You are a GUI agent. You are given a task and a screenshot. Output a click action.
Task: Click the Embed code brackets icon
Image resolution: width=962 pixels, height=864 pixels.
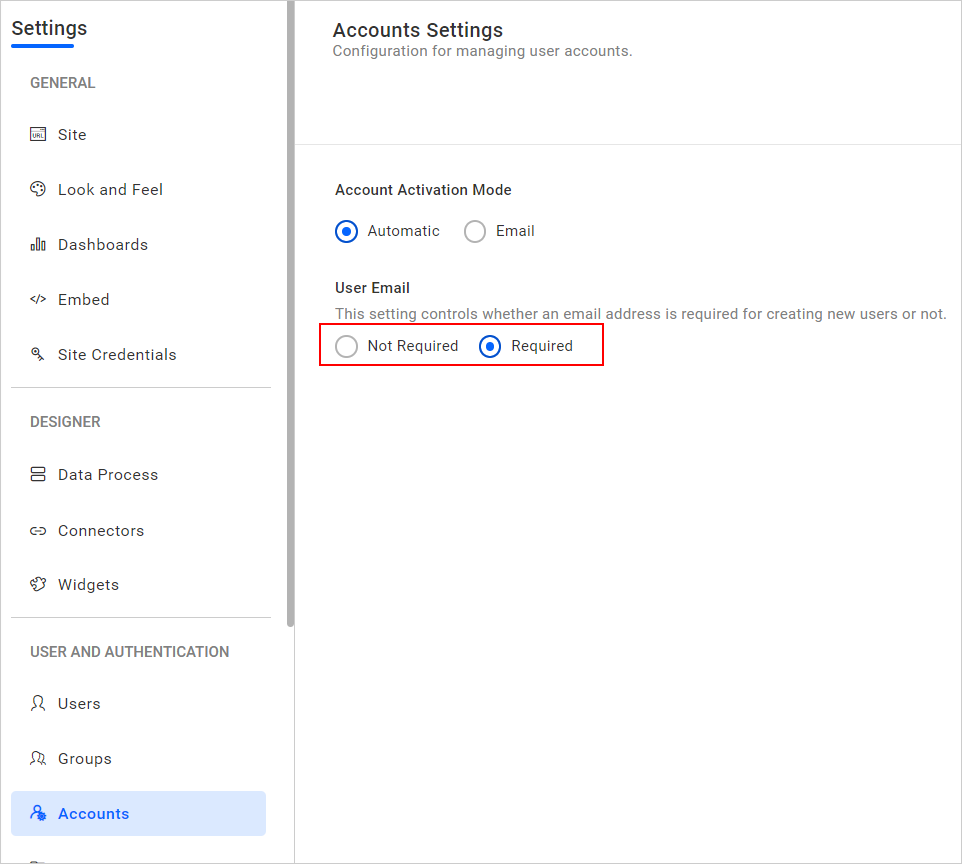point(38,299)
